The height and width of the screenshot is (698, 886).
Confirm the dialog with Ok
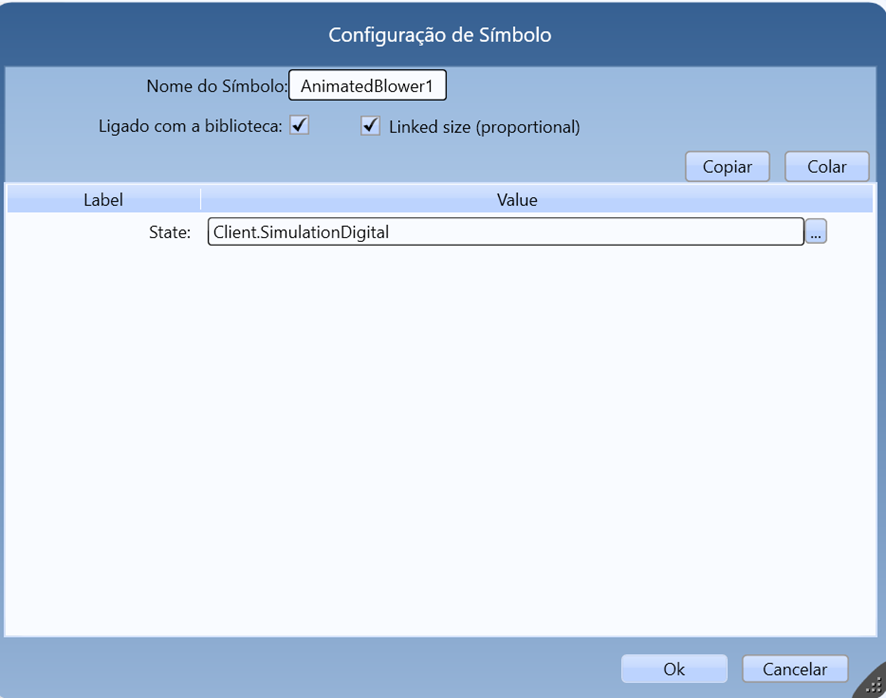tap(674, 669)
